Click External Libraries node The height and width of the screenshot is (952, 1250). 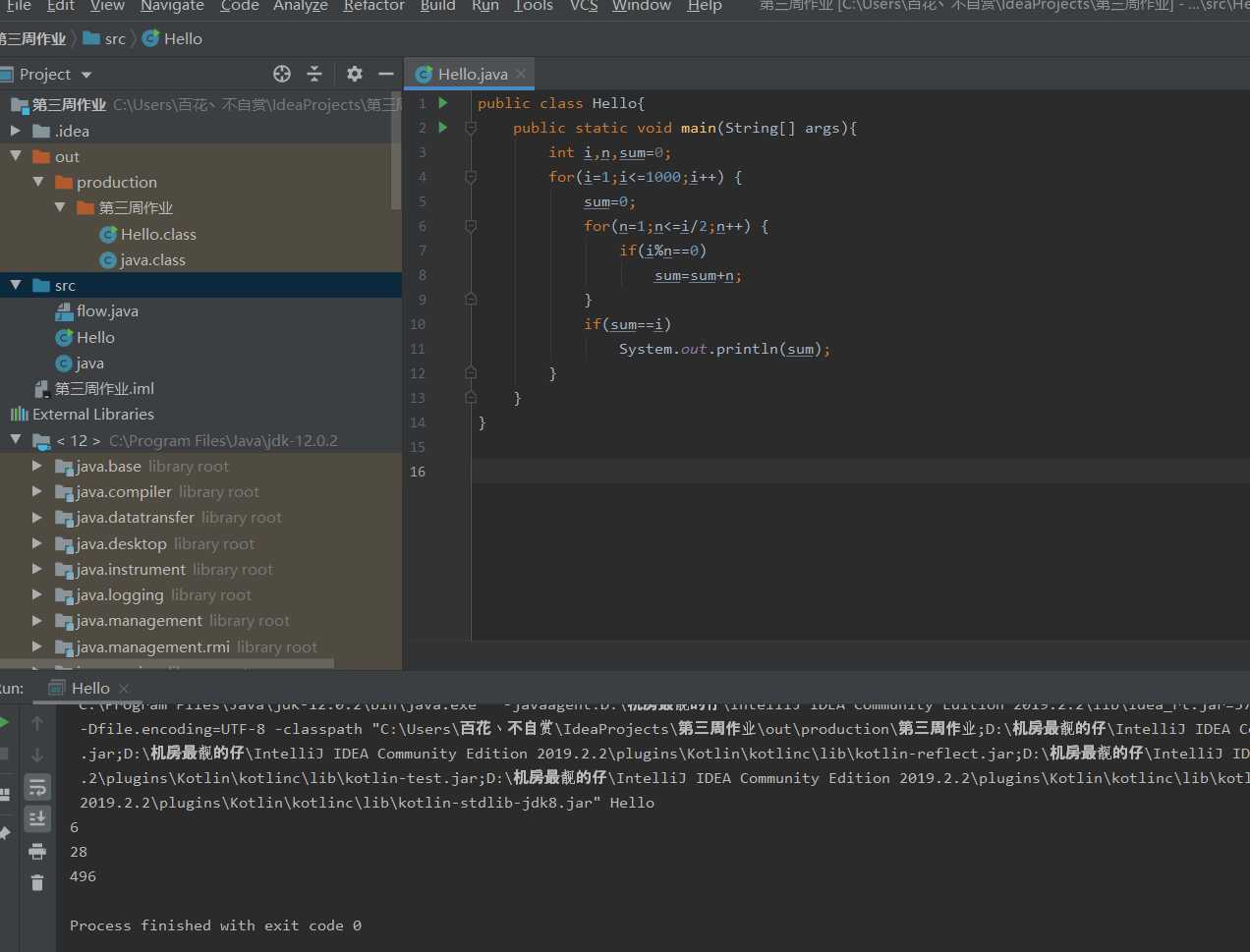(x=83, y=414)
